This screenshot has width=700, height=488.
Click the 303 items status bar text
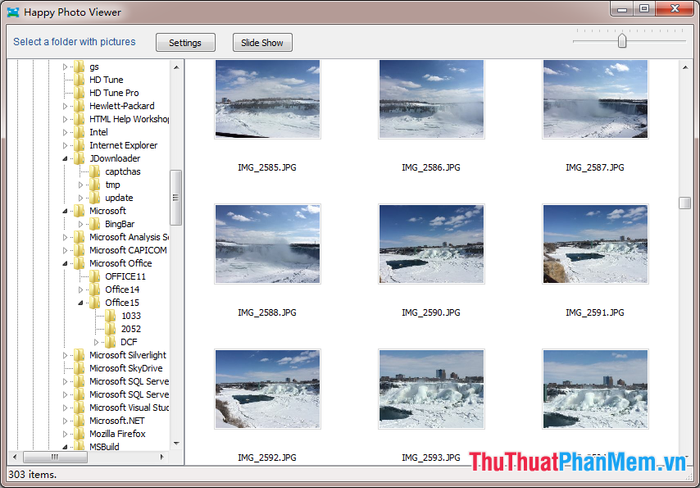[33, 474]
